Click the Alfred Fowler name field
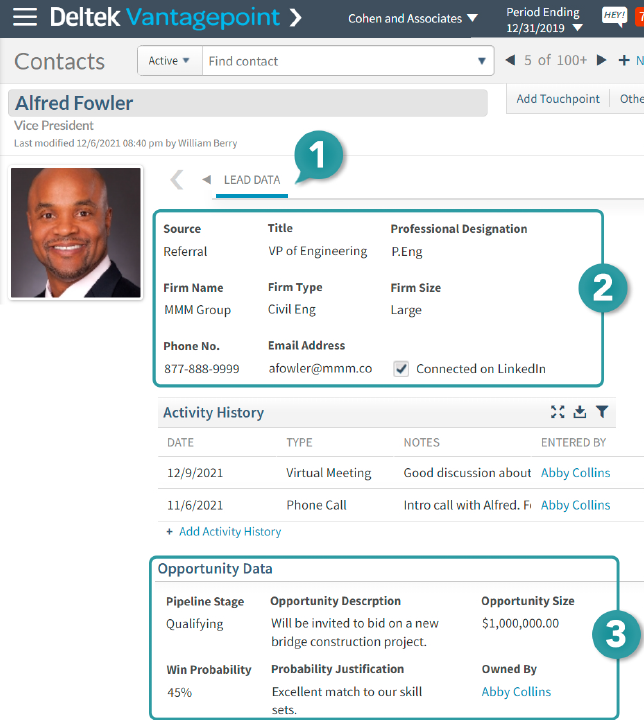This screenshot has width=644, height=720. [248, 103]
